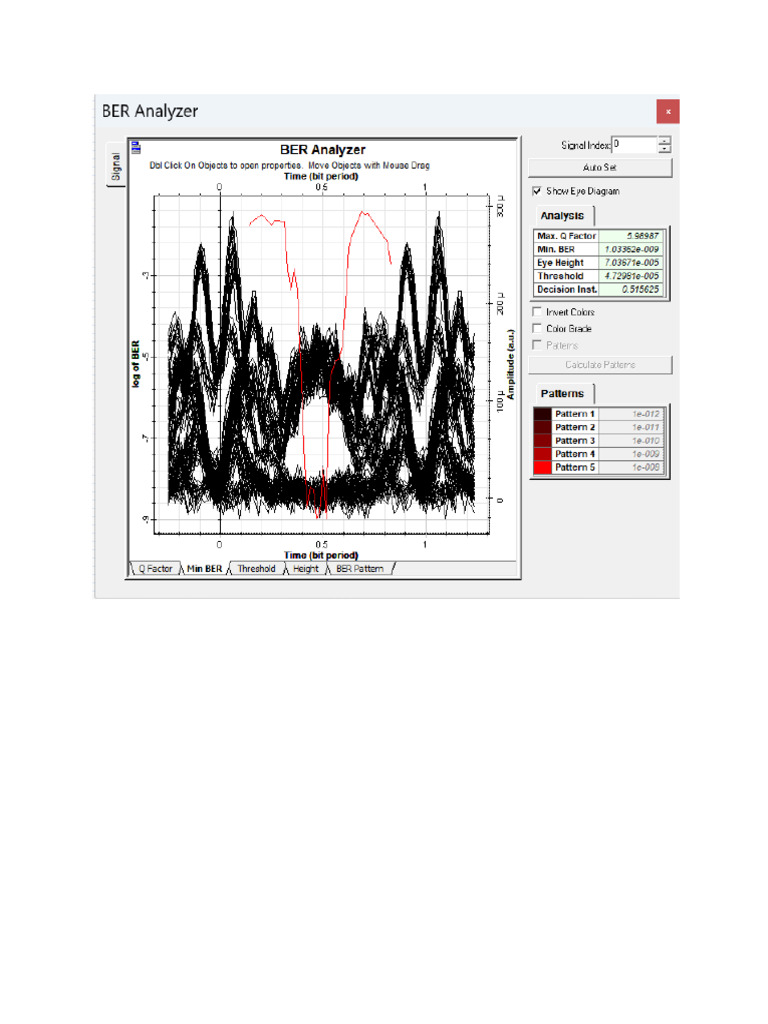Toggle the Patterns checkbox
Viewport: 768px width, 1024px height.
537,344
